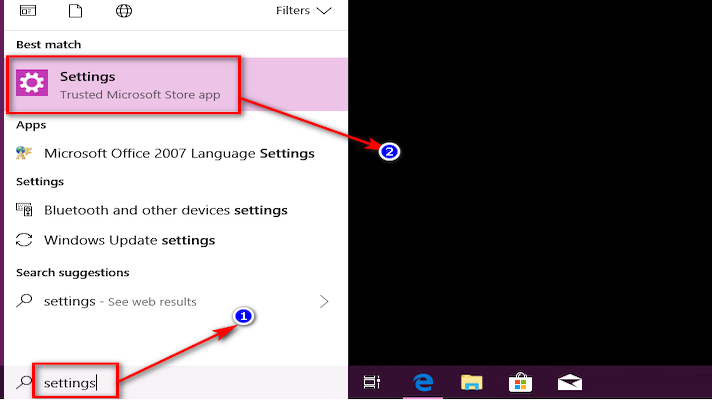Click the pink Settings gear icon

(32, 83)
